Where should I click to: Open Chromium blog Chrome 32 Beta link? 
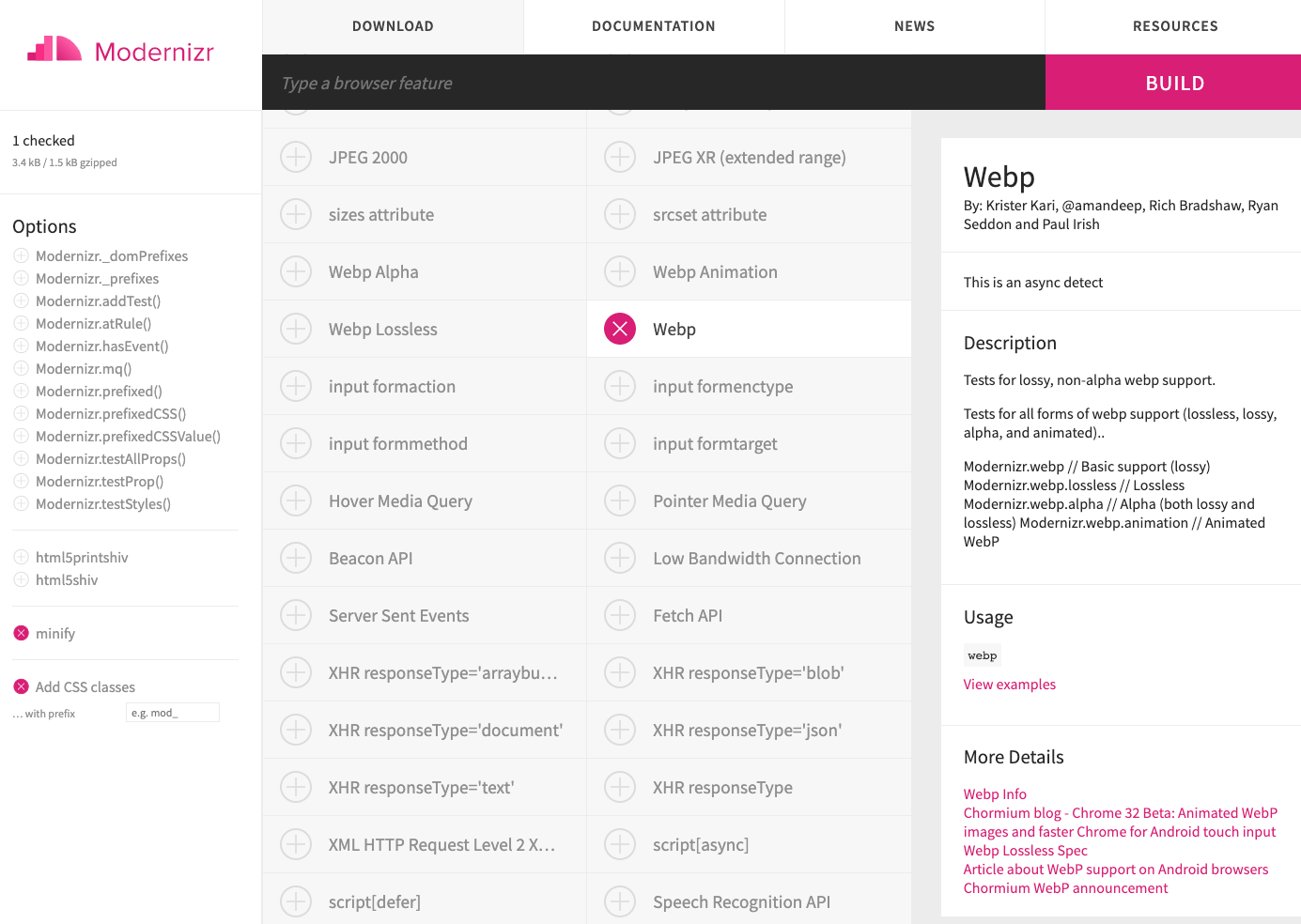click(x=1120, y=822)
